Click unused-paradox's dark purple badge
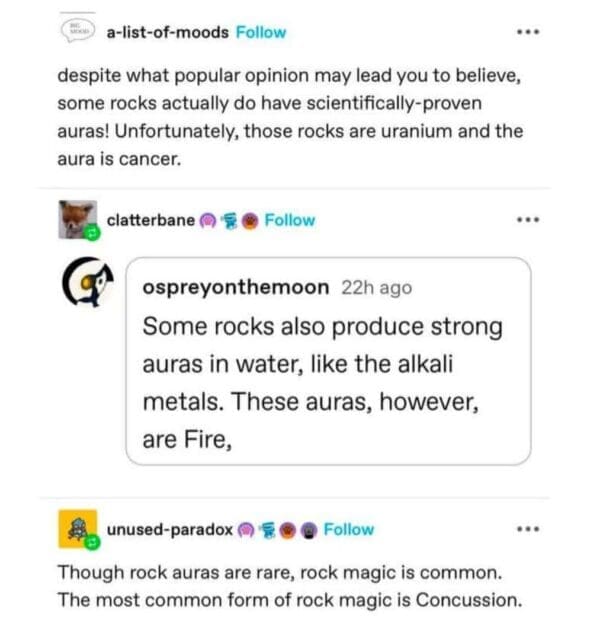The width and height of the screenshot is (600, 623). tap(308, 529)
